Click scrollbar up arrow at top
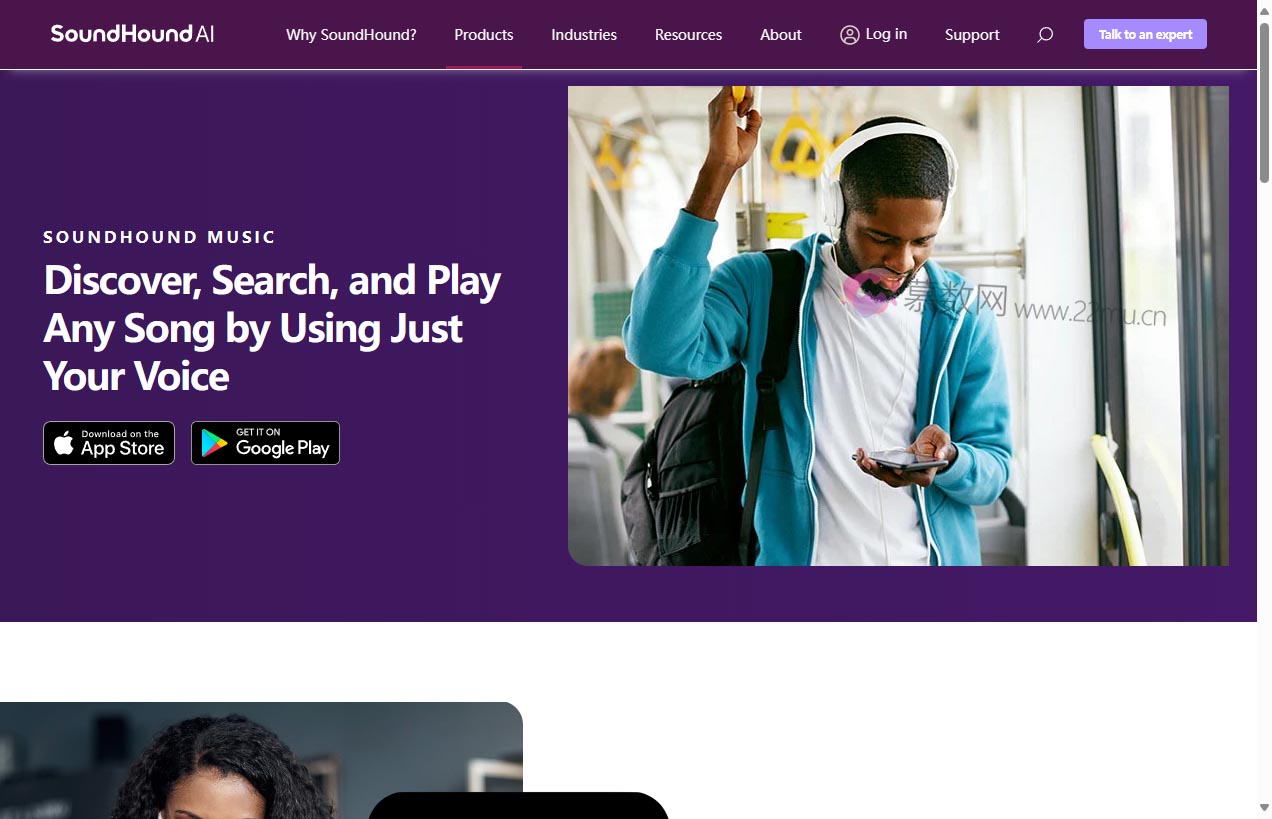This screenshot has width=1272, height=819. pyautogui.click(x=1264, y=8)
